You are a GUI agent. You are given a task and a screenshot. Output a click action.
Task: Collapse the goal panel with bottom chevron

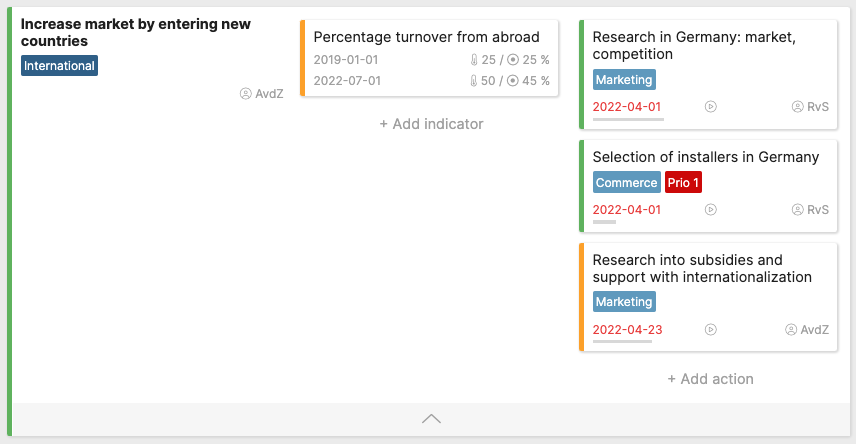pyautogui.click(x=431, y=419)
